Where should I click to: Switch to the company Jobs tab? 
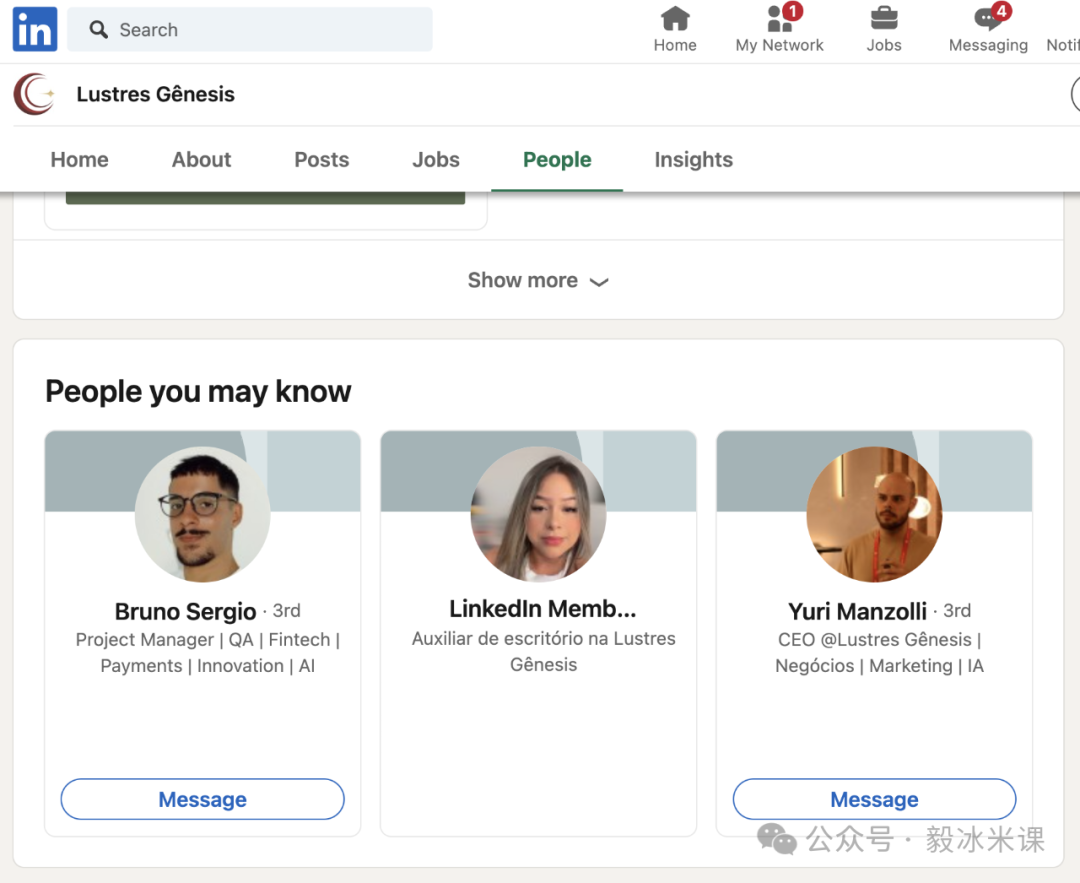436,160
